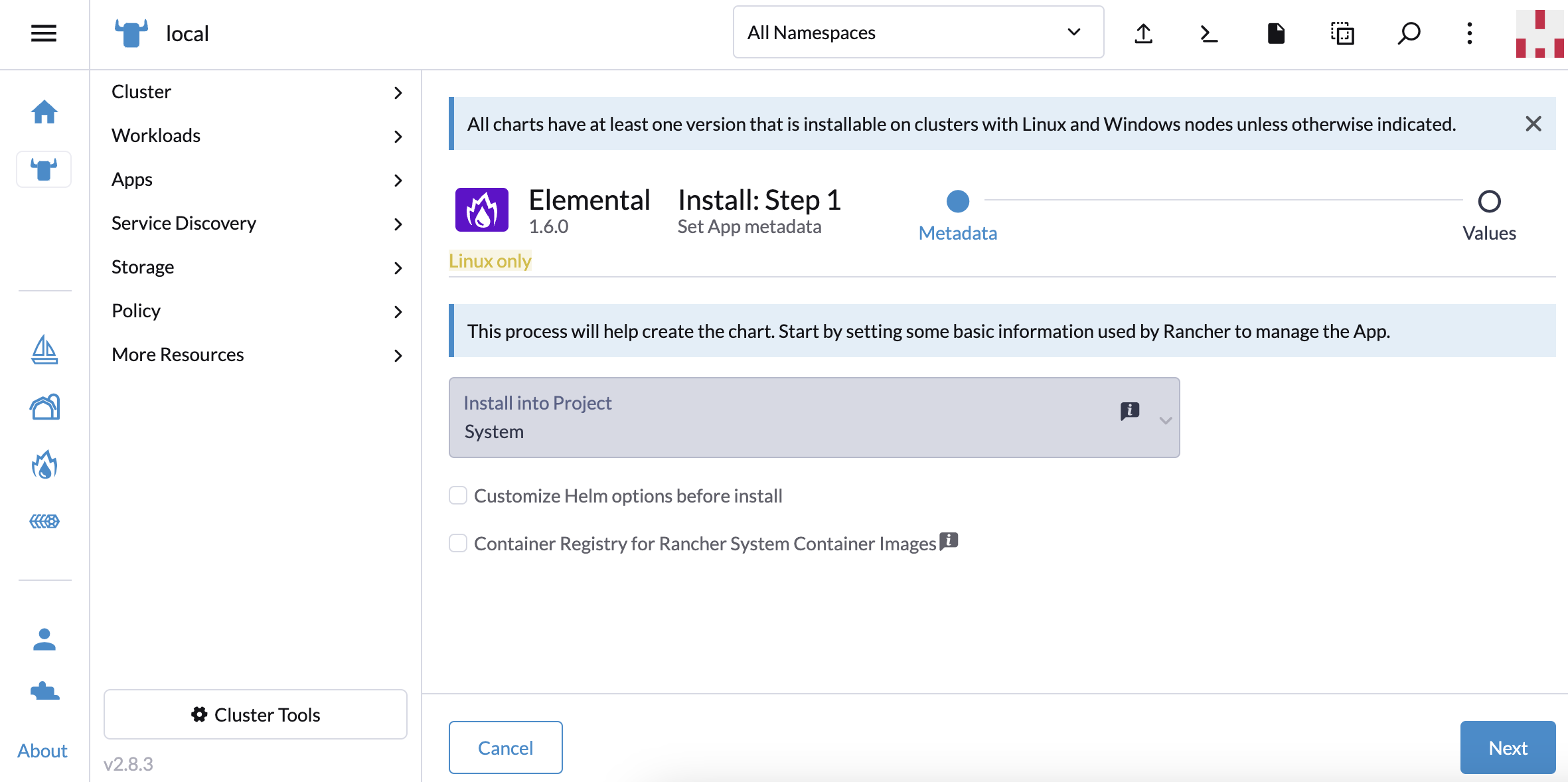Select the Home icon in the sidebar
Screen dimensions: 1568x782
coord(44,112)
